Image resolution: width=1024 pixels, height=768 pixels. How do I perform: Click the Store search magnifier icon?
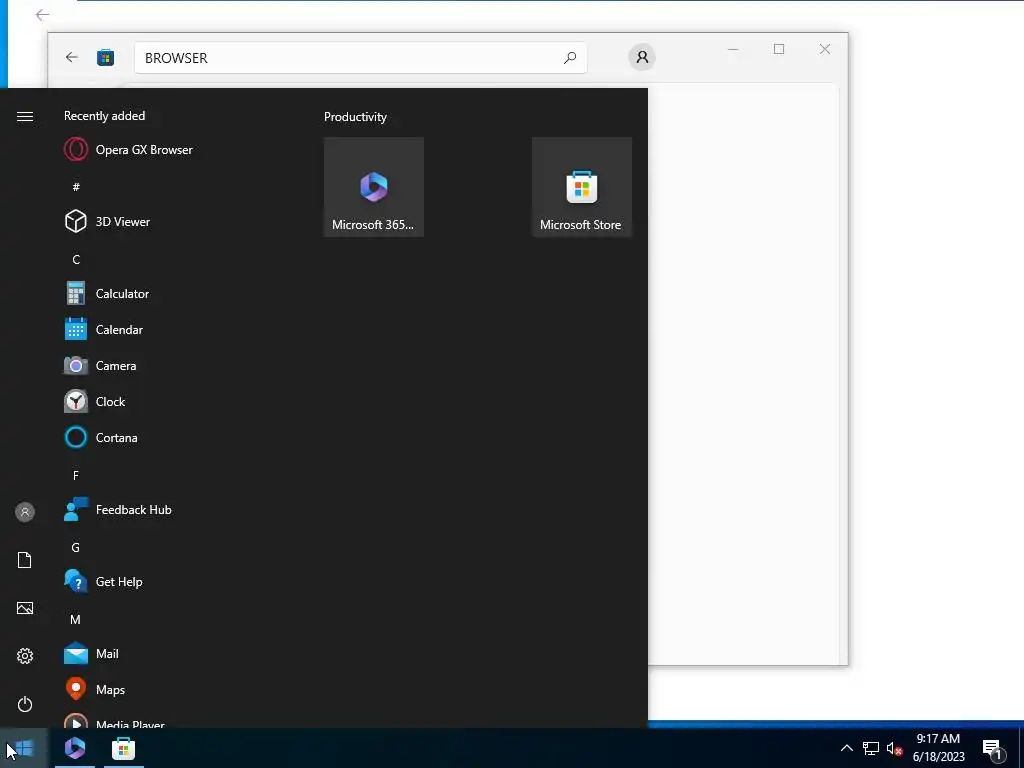pyautogui.click(x=570, y=58)
